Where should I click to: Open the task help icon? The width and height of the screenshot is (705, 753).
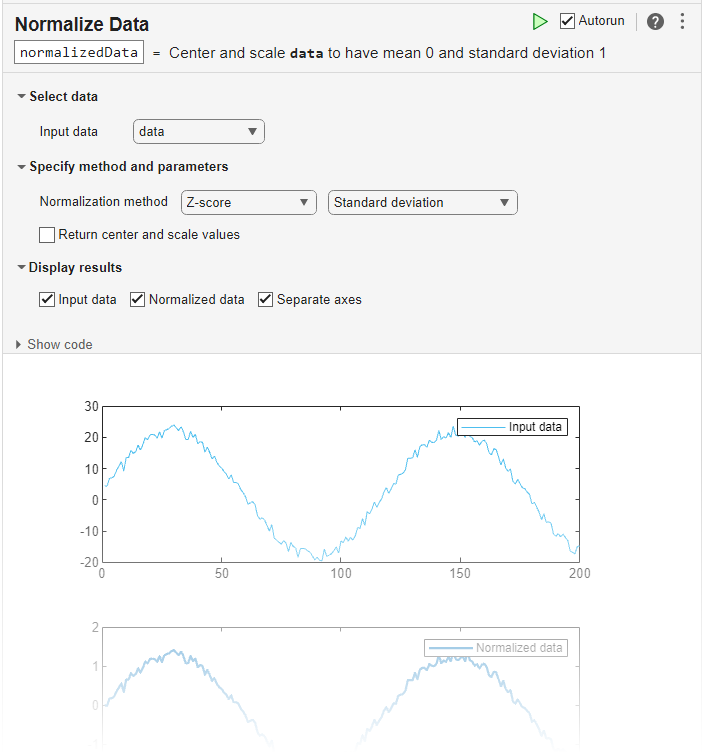point(655,21)
